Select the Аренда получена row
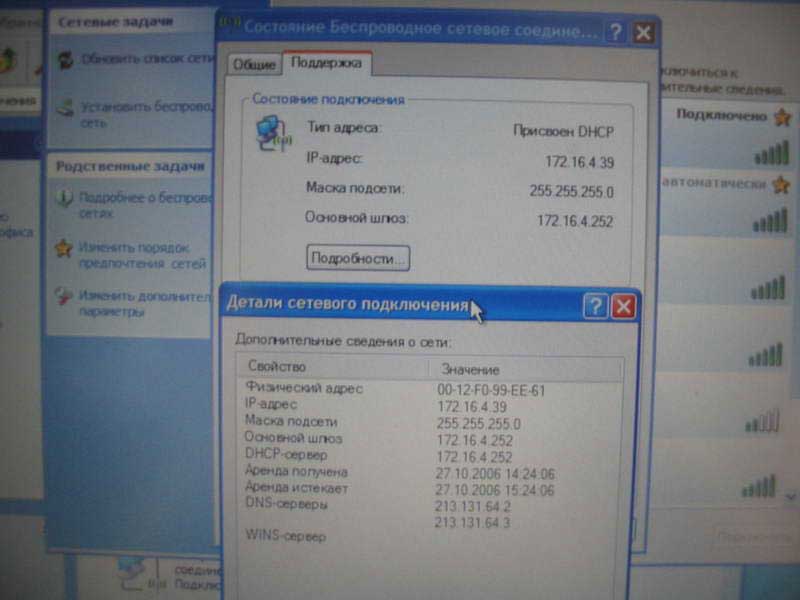800x600 pixels. [x=430, y=472]
